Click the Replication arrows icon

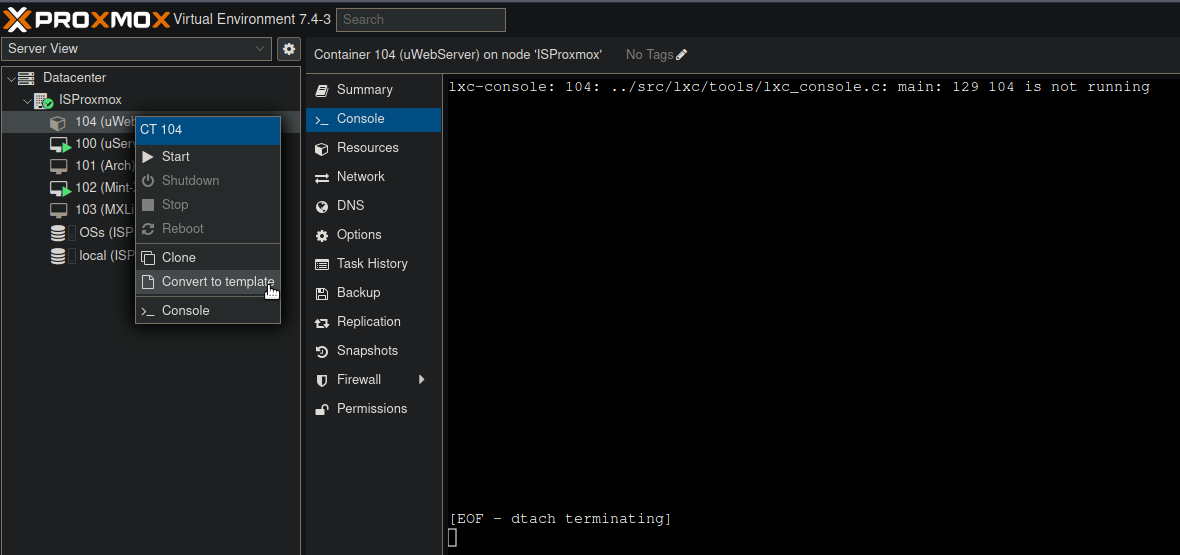click(x=322, y=322)
